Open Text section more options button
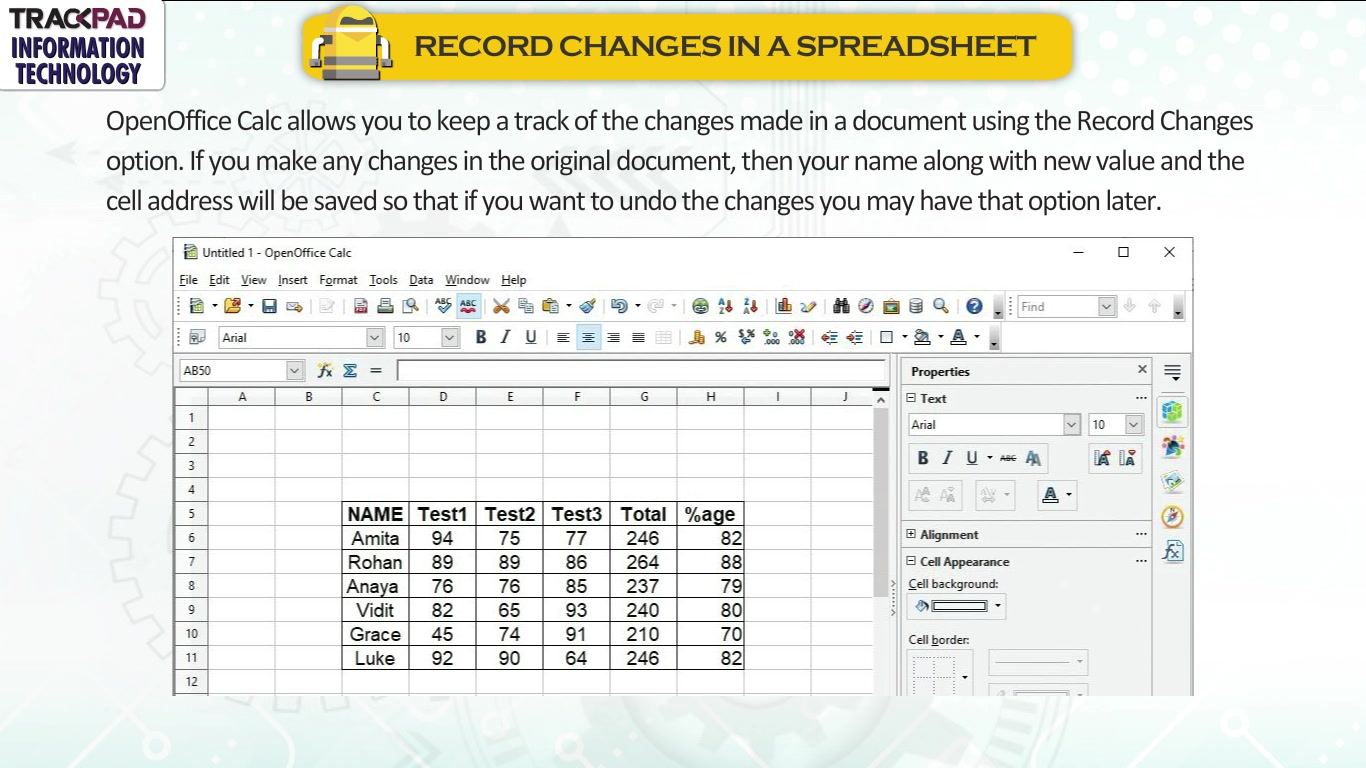Viewport: 1366px width, 768px height. point(1141,398)
